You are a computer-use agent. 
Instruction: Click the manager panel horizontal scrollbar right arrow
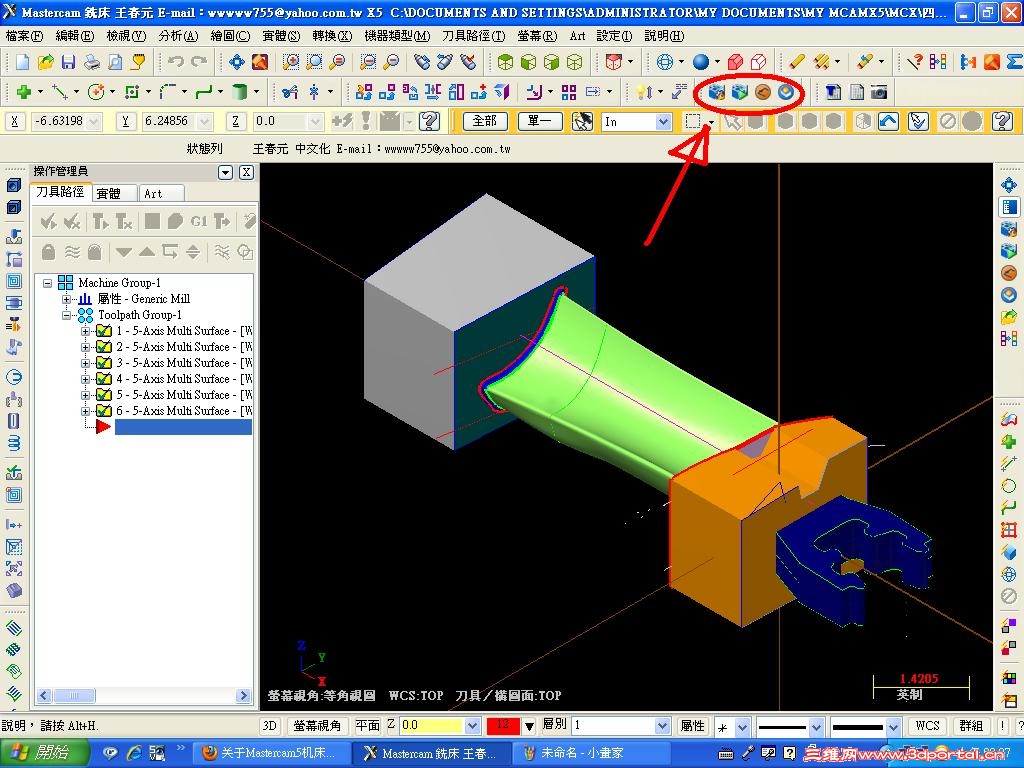(x=244, y=696)
